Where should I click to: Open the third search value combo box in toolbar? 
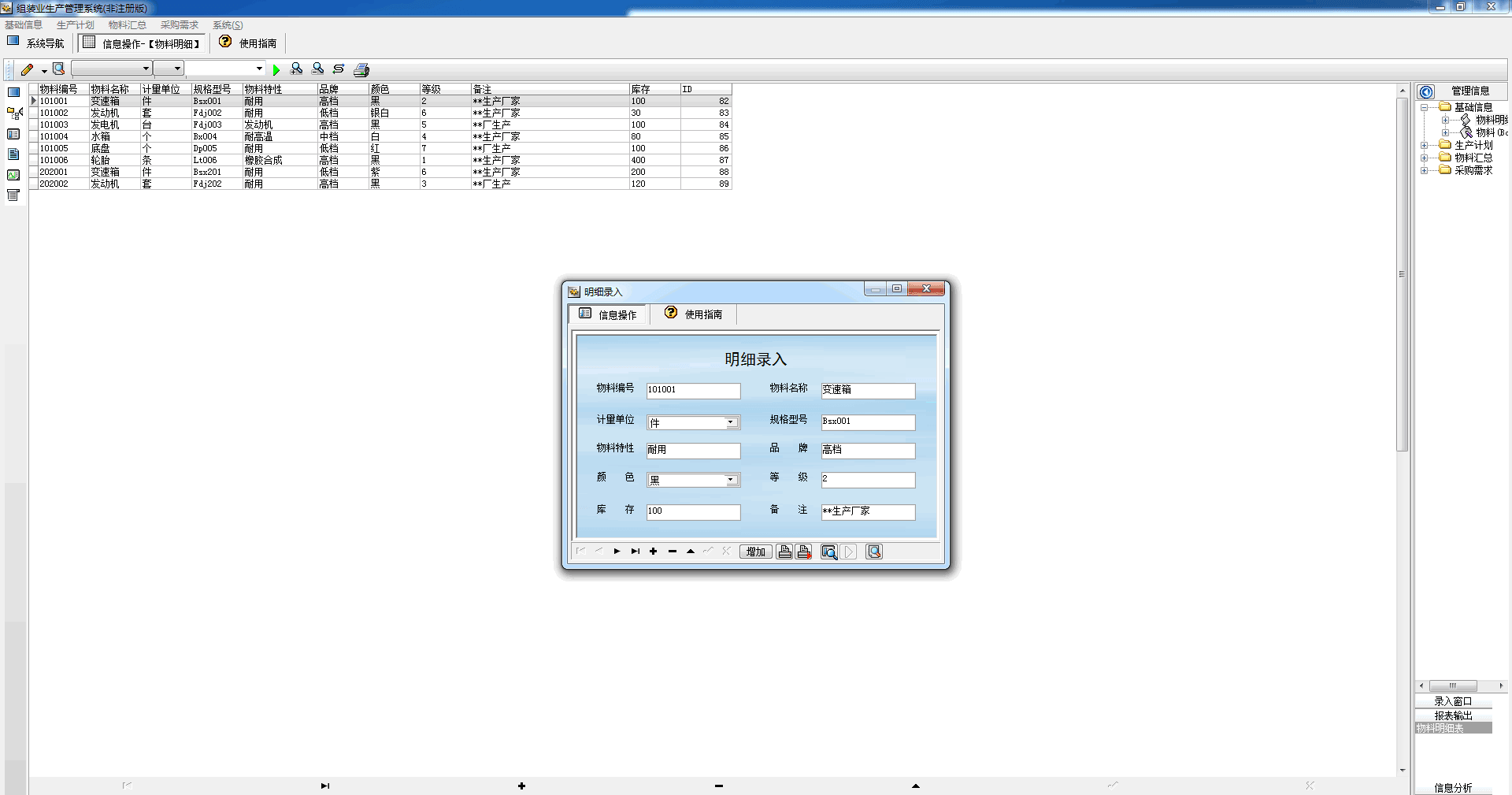224,69
